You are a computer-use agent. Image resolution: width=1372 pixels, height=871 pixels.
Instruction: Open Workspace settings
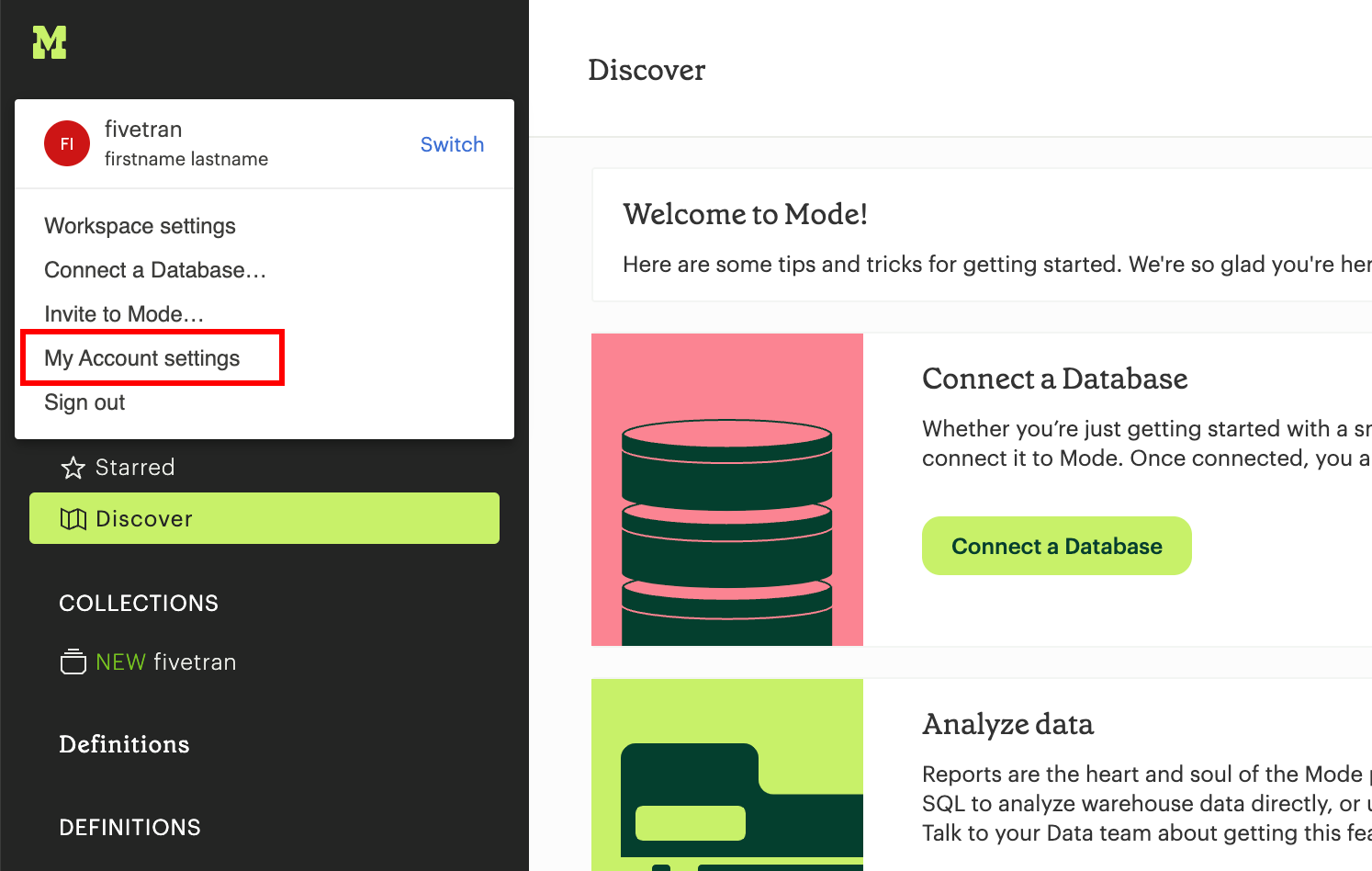point(140,226)
